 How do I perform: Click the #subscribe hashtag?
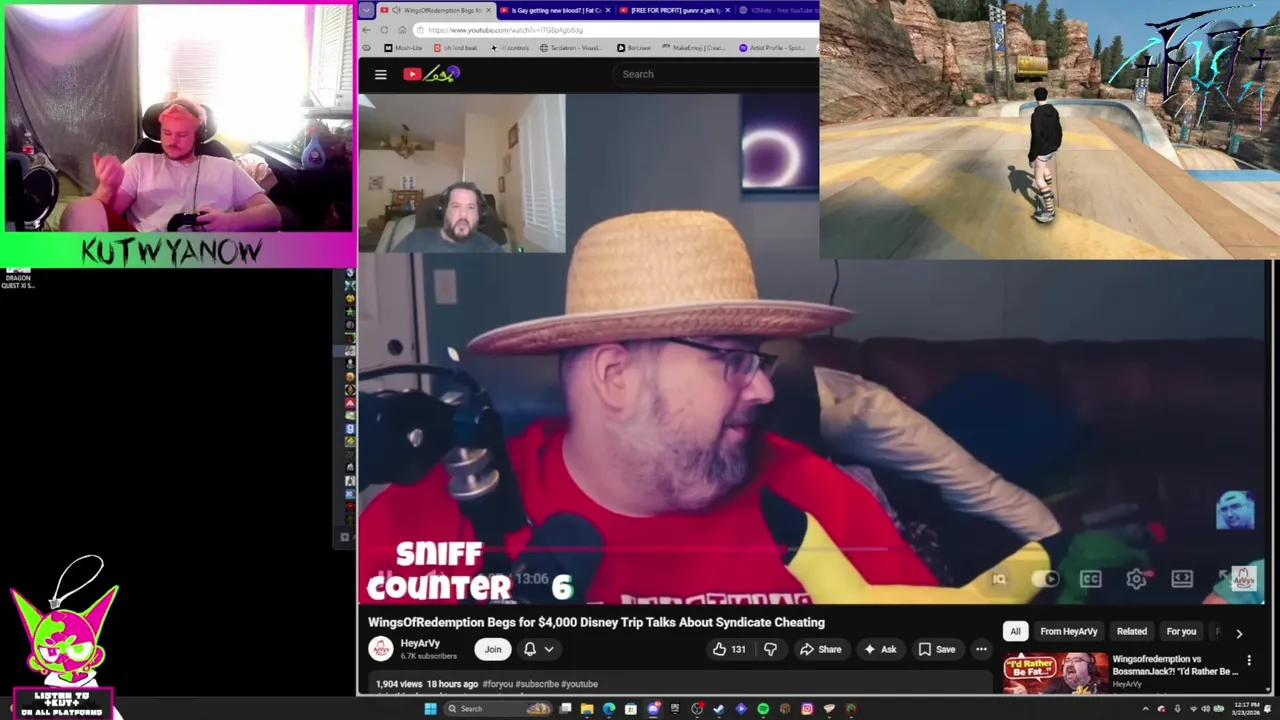[x=537, y=684]
